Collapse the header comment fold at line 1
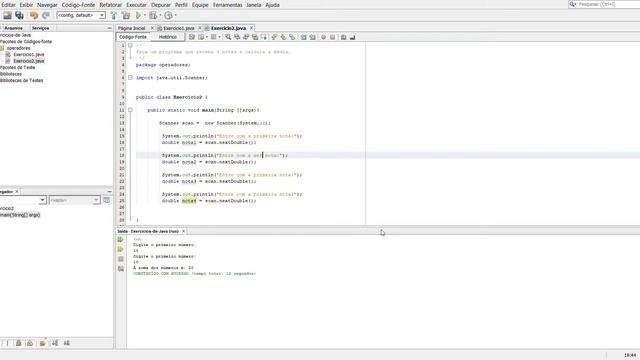This screenshot has width=640, height=360. pyautogui.click(x=130, y=45)
